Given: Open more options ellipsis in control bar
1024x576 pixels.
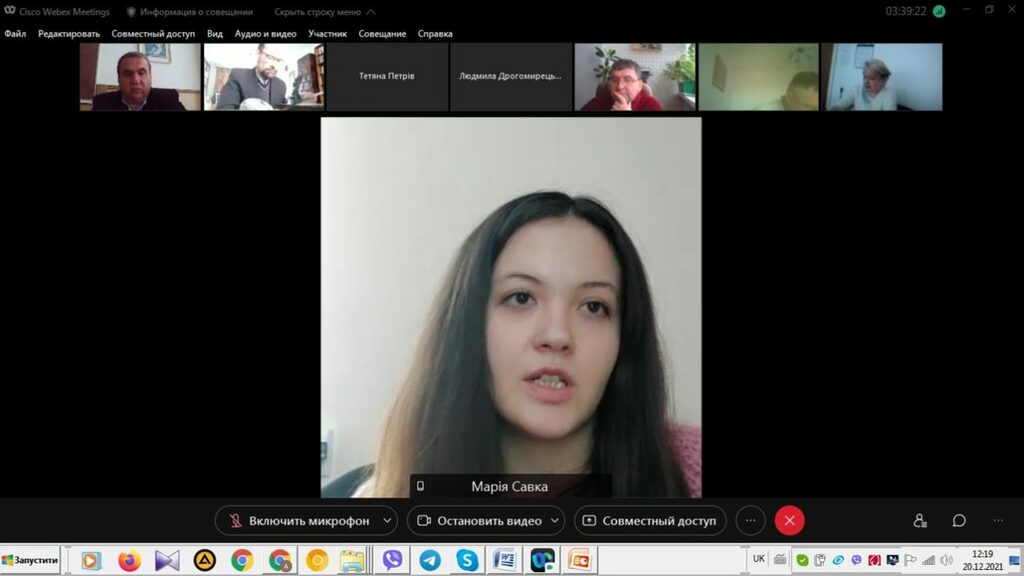Looking at the screenshot, I should (750, 521).
